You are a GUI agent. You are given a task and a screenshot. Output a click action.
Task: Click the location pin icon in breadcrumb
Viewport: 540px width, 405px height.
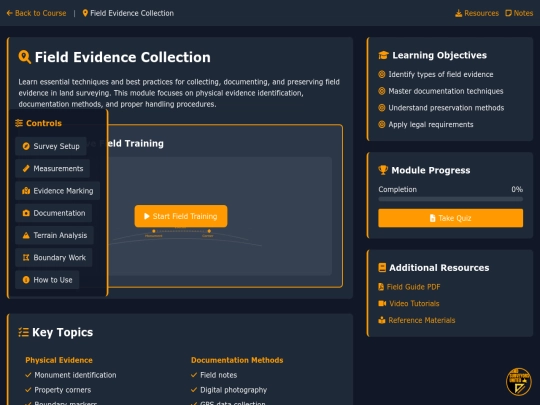tap(85, 13)
